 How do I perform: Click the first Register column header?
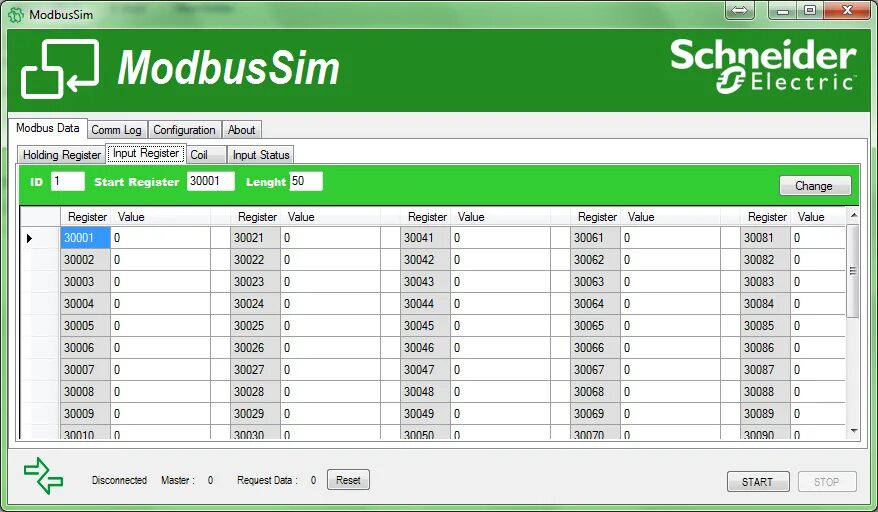85,217
